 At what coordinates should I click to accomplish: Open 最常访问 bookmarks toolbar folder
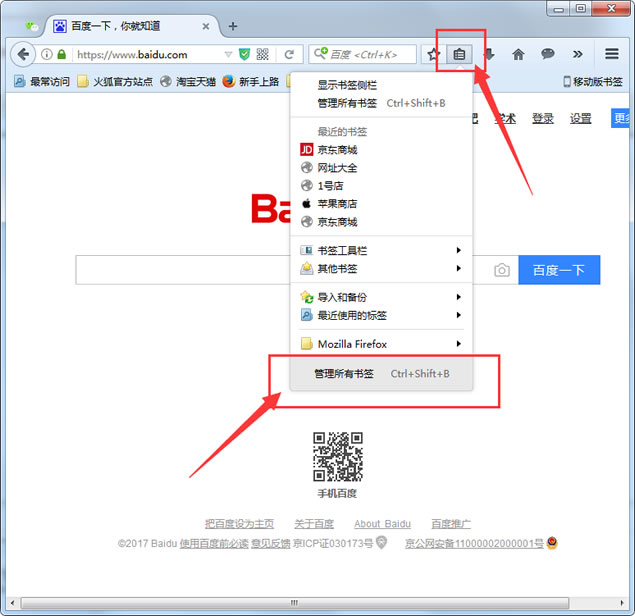pos(42,82)
